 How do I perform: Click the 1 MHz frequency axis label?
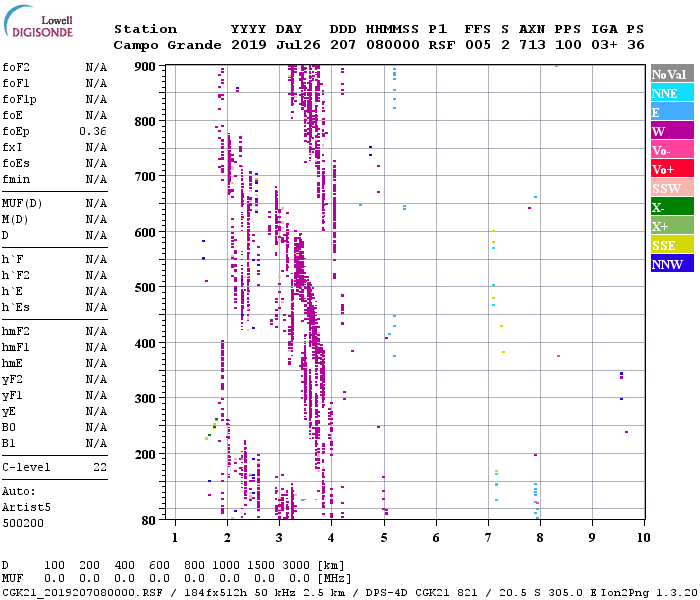175,538
